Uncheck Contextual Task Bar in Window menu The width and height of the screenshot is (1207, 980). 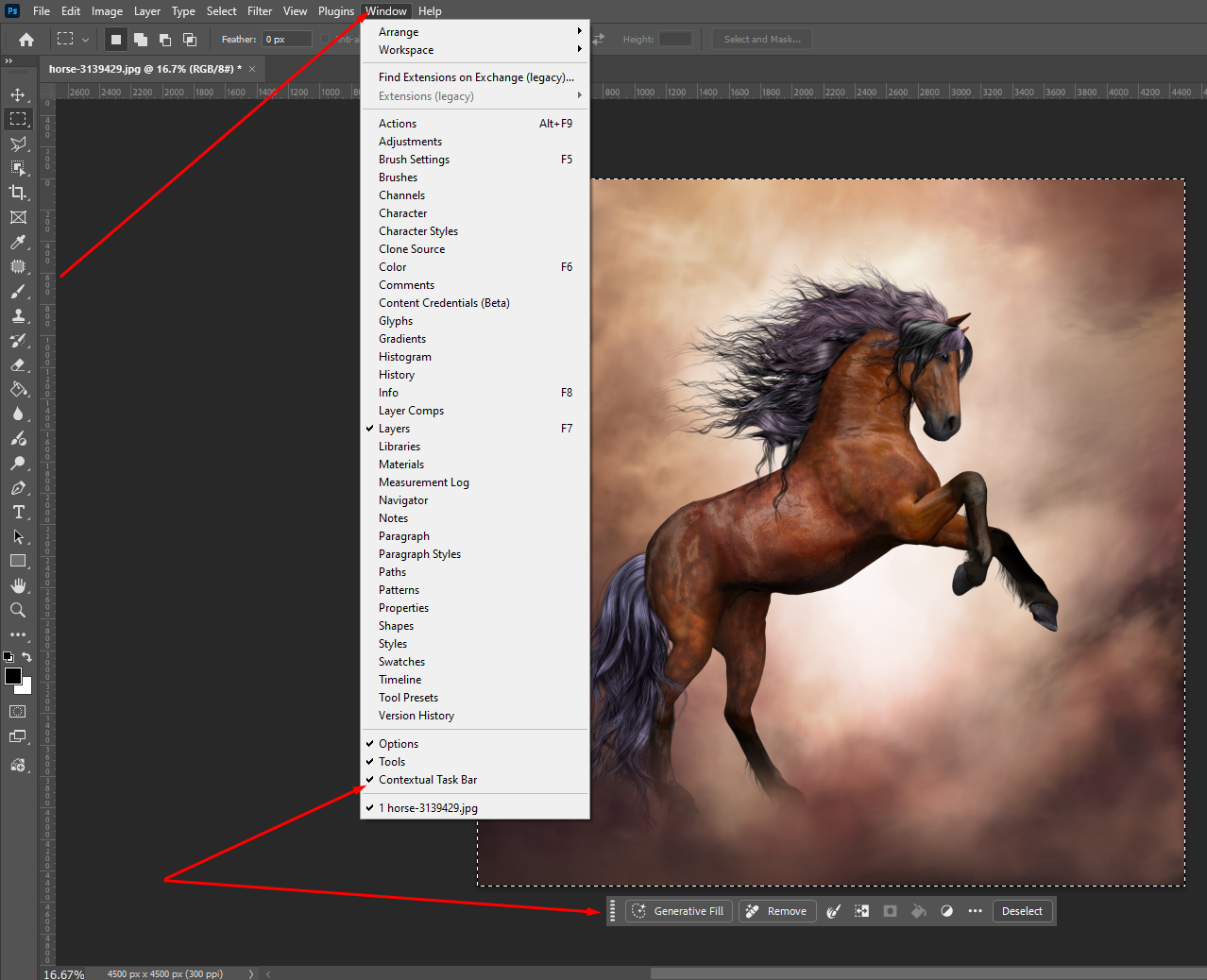428,780
